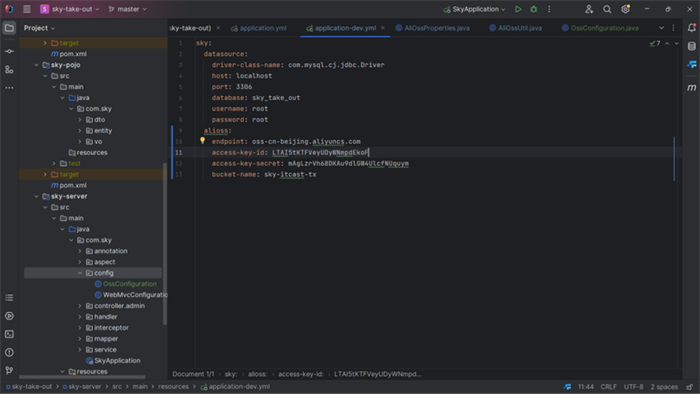Open the Maven tool window
This screenshot has height=394, width=700.
692,87
